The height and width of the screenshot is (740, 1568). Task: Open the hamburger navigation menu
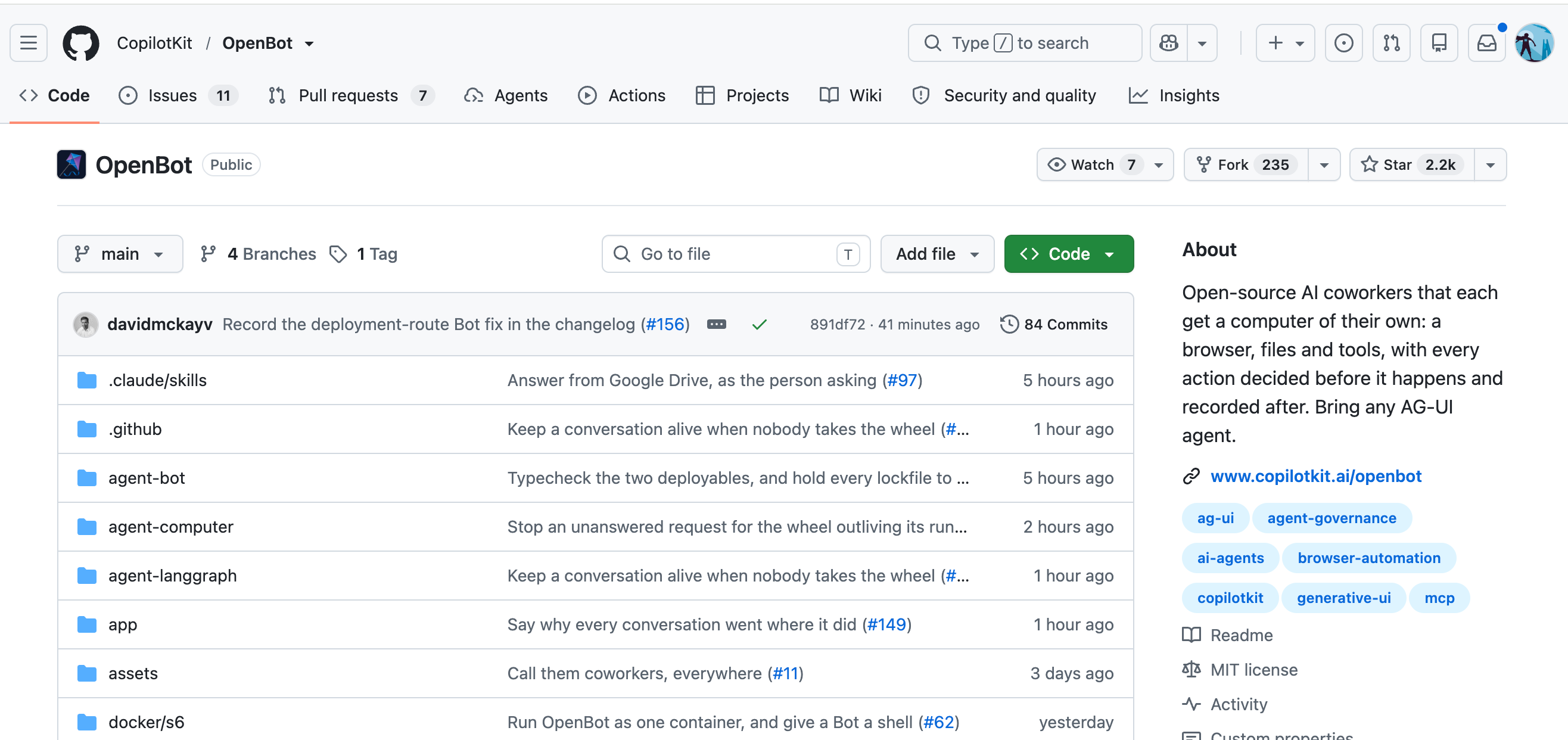tap(29, 43)
